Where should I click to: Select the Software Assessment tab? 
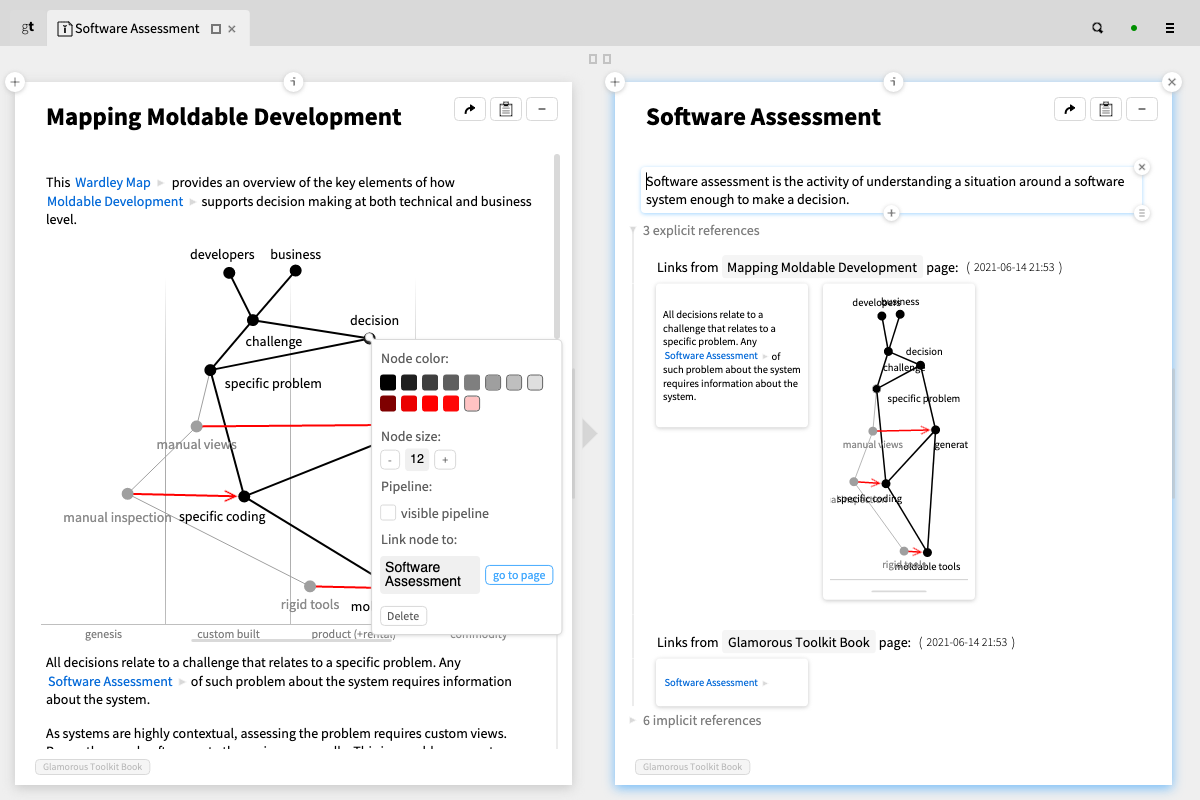(x=137, y=29)
